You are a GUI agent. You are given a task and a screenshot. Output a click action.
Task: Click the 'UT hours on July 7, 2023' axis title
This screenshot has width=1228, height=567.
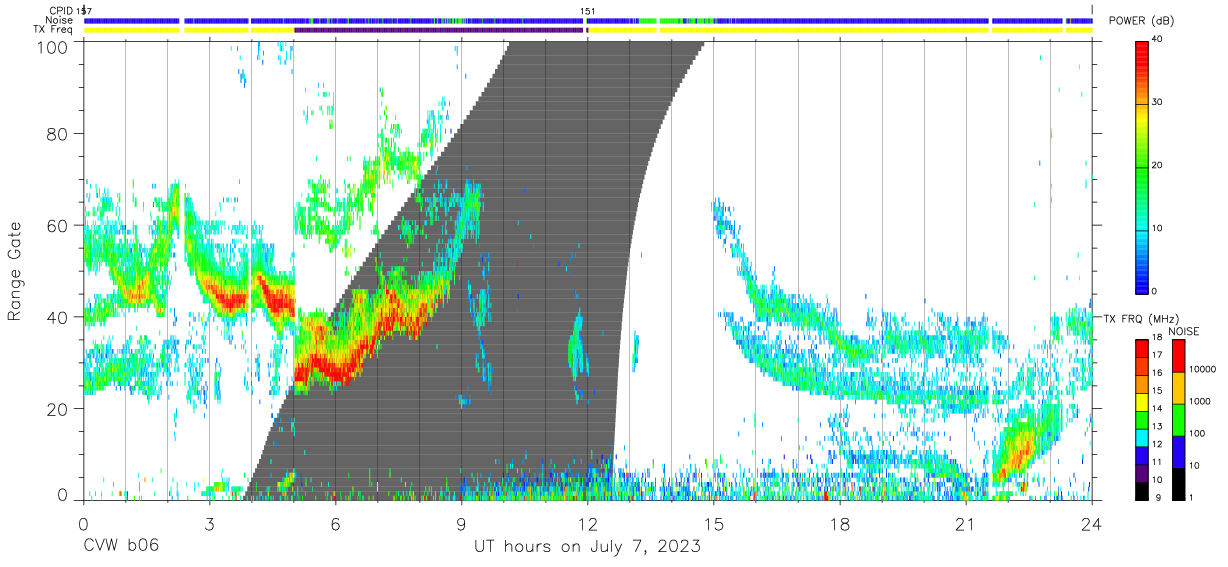click(x=587, y=547)
